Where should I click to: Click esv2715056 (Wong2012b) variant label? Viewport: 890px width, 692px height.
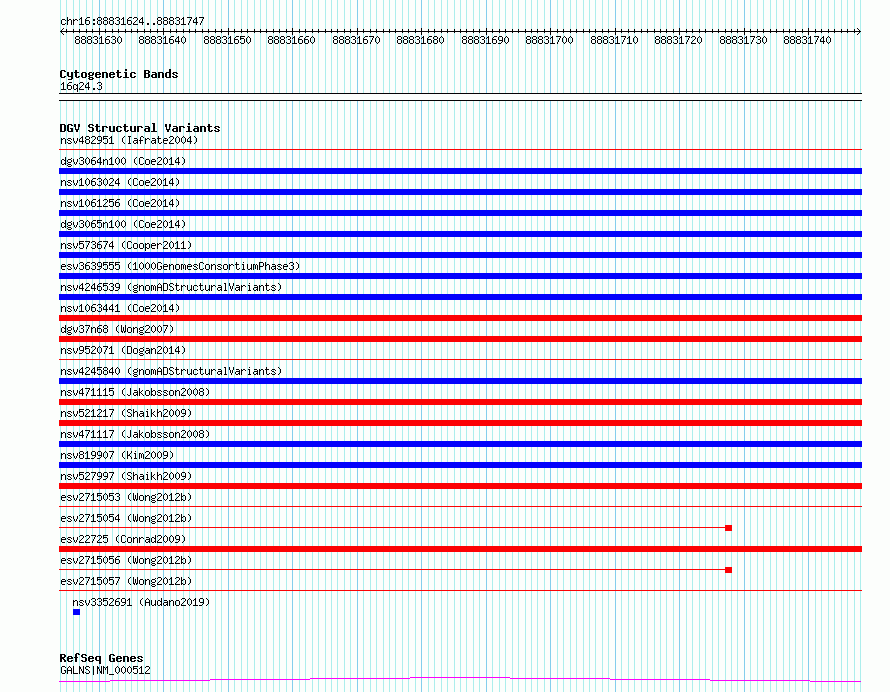click(126, 560)
